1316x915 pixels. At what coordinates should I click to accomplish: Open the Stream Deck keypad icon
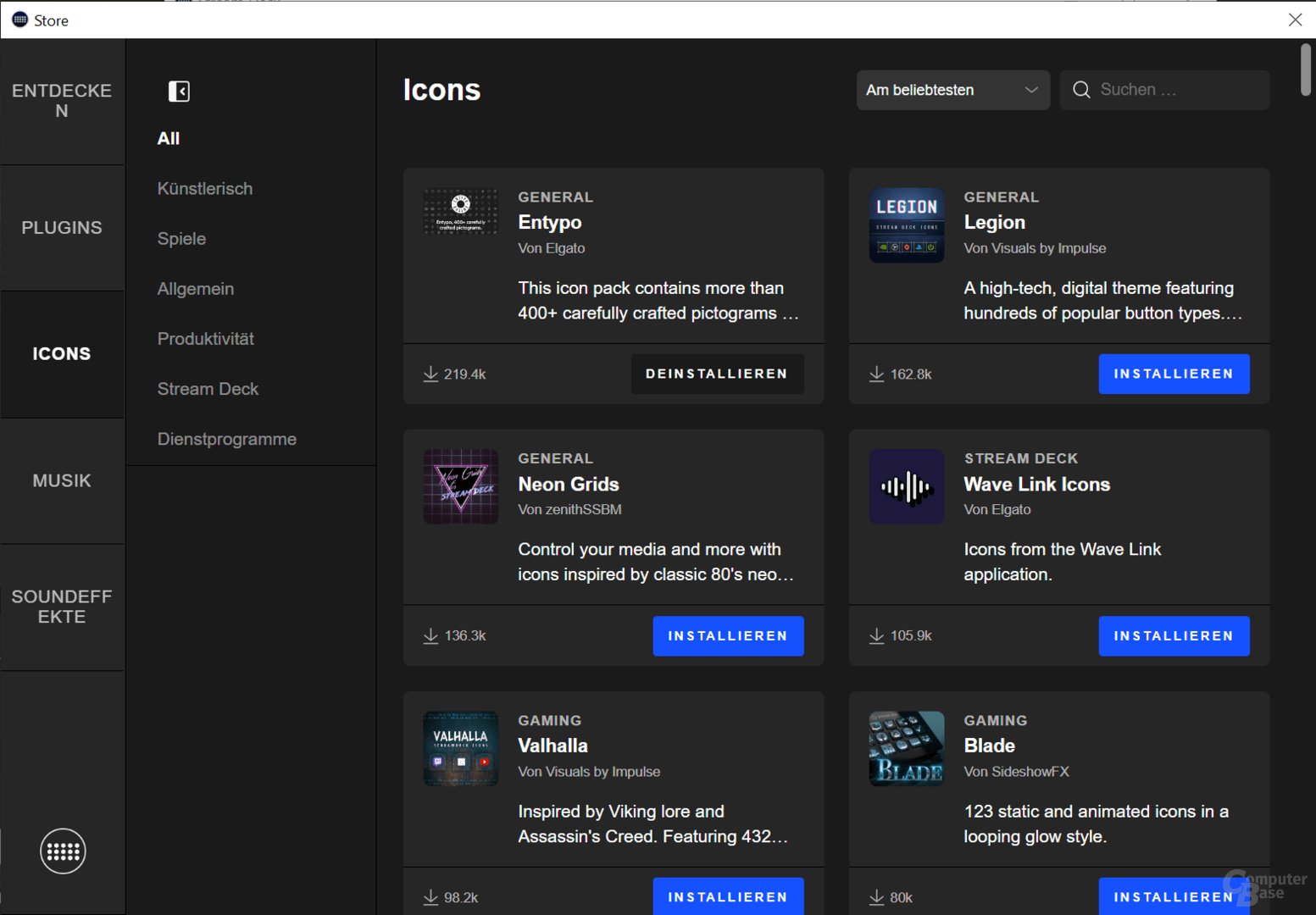[x=63, y=851]
